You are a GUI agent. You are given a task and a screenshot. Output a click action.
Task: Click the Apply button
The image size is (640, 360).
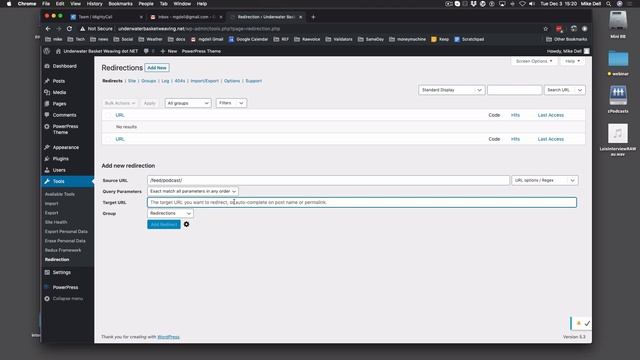149,103
